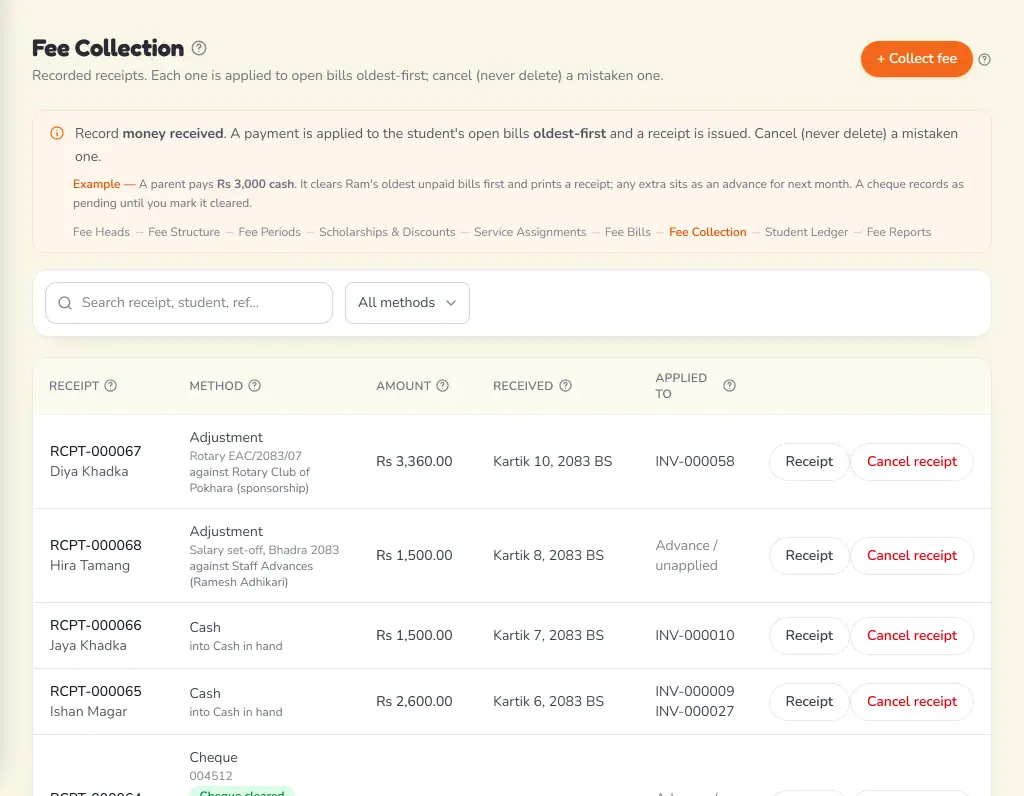Open help for AMOUNT column header
This screenshot has height=796, width=1024.
click(442, 386)
